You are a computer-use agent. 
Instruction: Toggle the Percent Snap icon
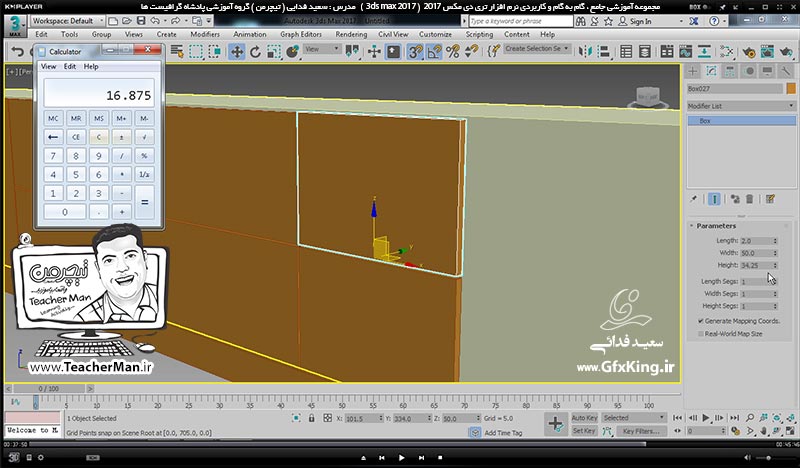[x=453, y=52]
